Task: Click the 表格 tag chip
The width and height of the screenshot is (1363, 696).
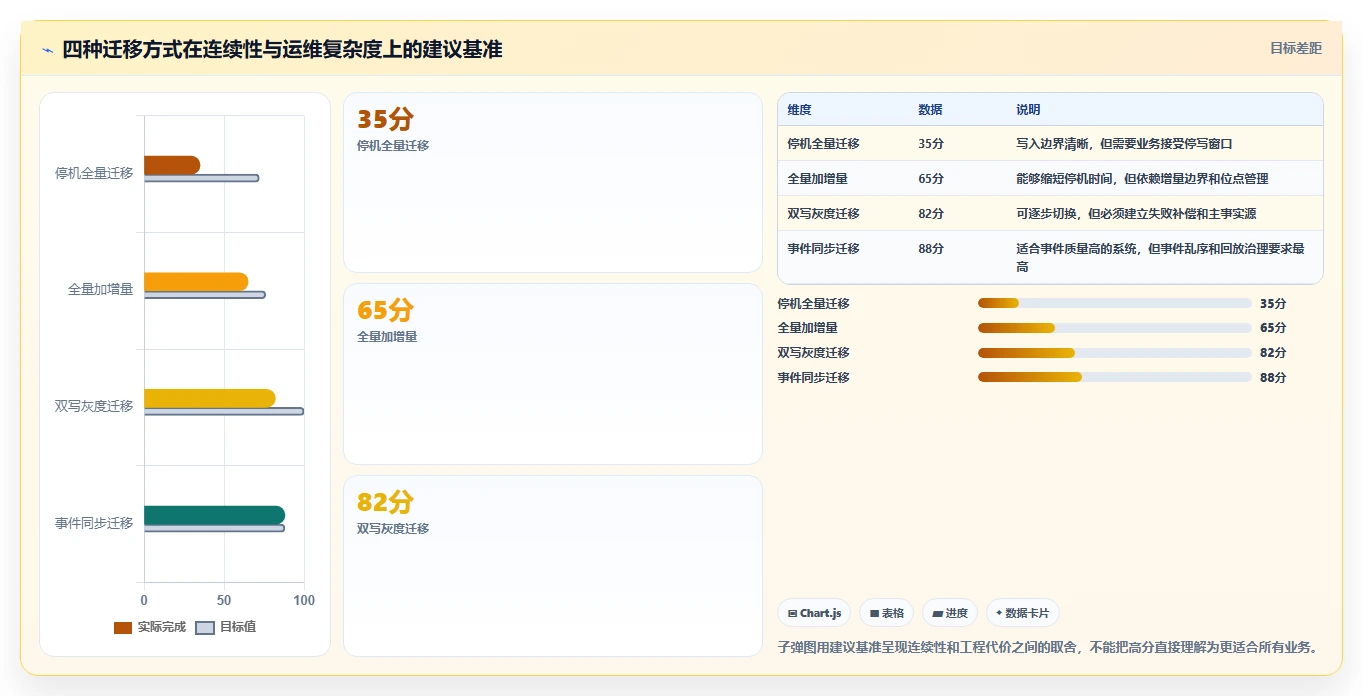Action: click(886, 613)
